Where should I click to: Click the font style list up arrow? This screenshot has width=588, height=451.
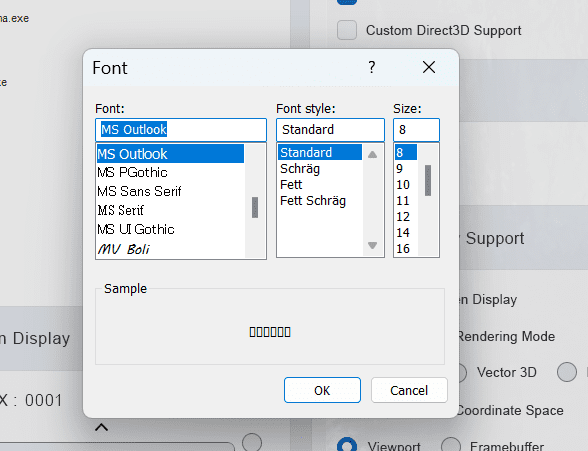[372, 154]
